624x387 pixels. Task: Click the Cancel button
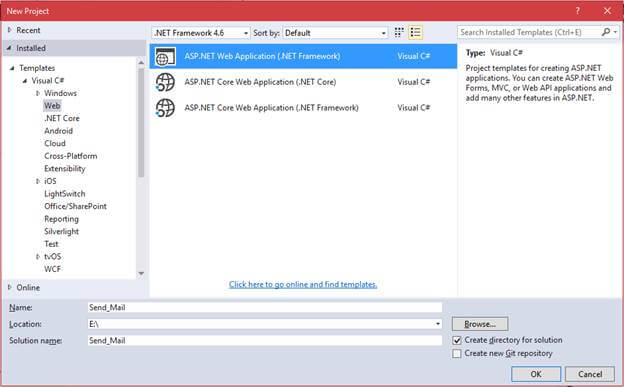coord(590,374)
